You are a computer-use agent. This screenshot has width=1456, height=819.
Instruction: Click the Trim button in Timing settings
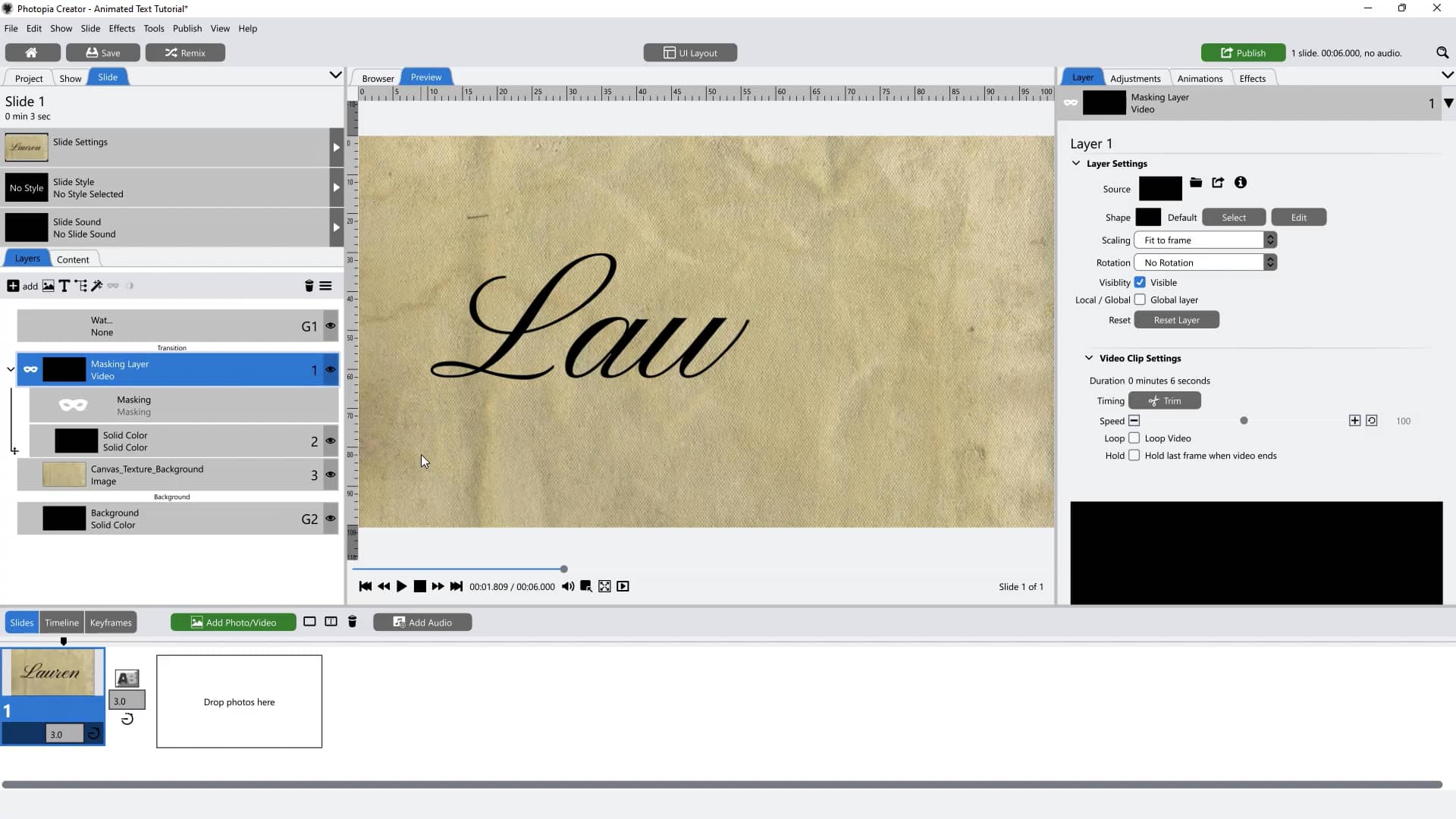click(1164, 400)
